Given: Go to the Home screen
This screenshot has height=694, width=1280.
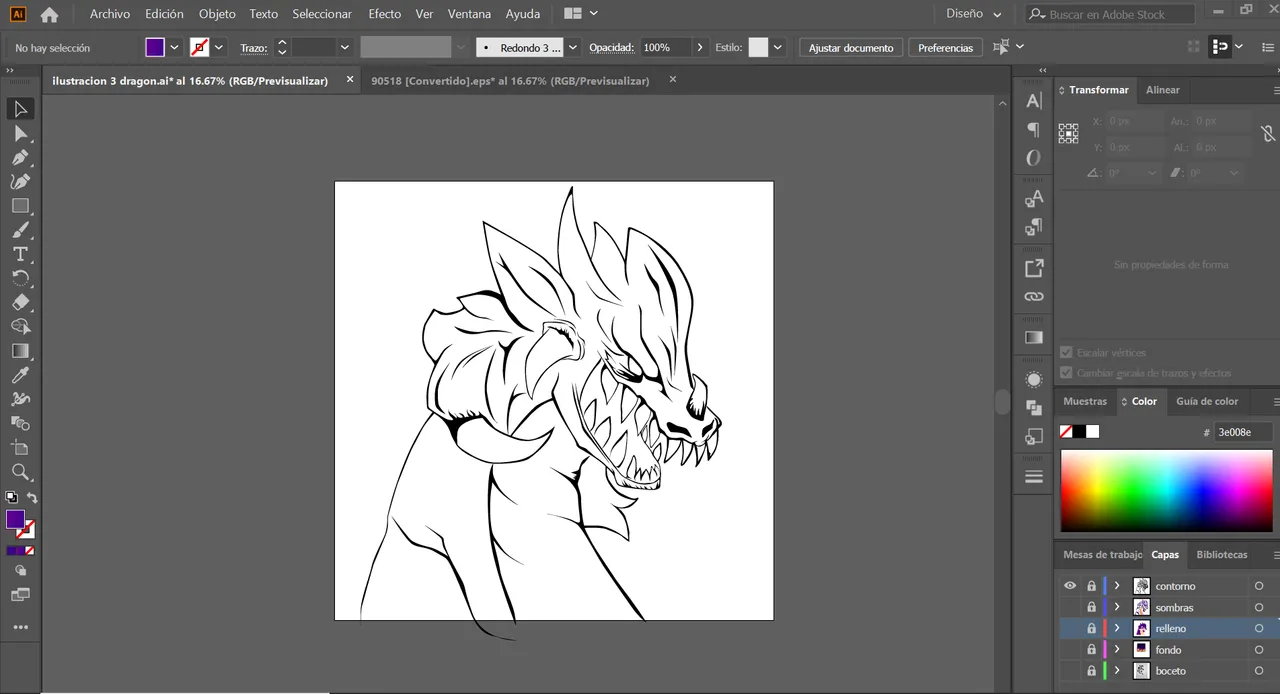Looking at the screenshot, I should (49, 14).
